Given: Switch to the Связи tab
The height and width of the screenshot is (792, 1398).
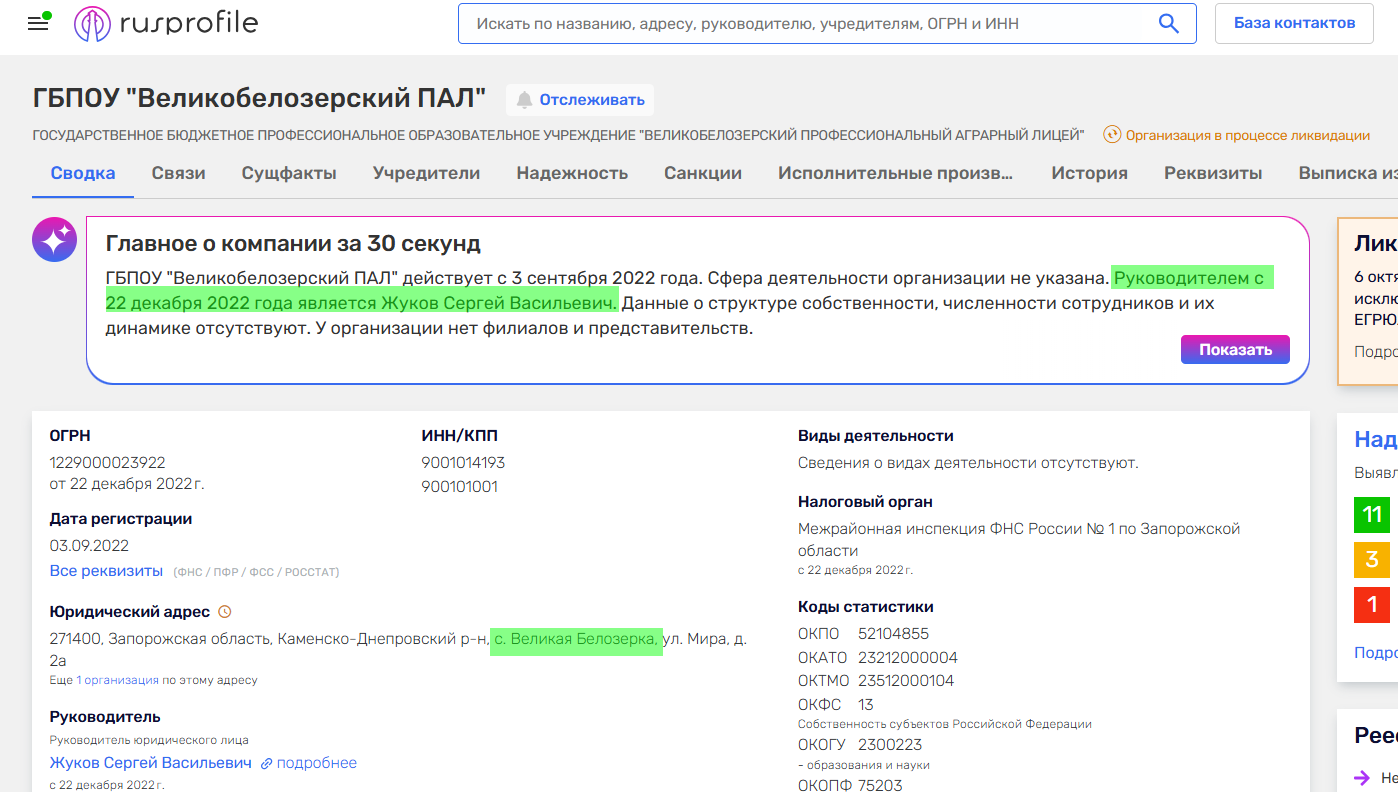Looking at the screenshot, I should pyautogui.click(x=178, y=173).
